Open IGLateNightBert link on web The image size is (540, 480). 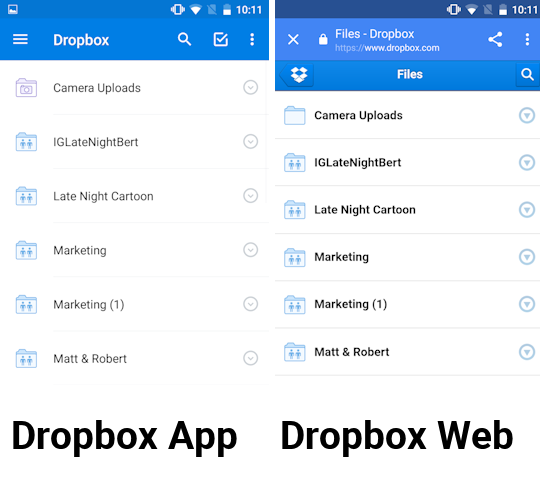pyautogui.click(x=357, y=163)
